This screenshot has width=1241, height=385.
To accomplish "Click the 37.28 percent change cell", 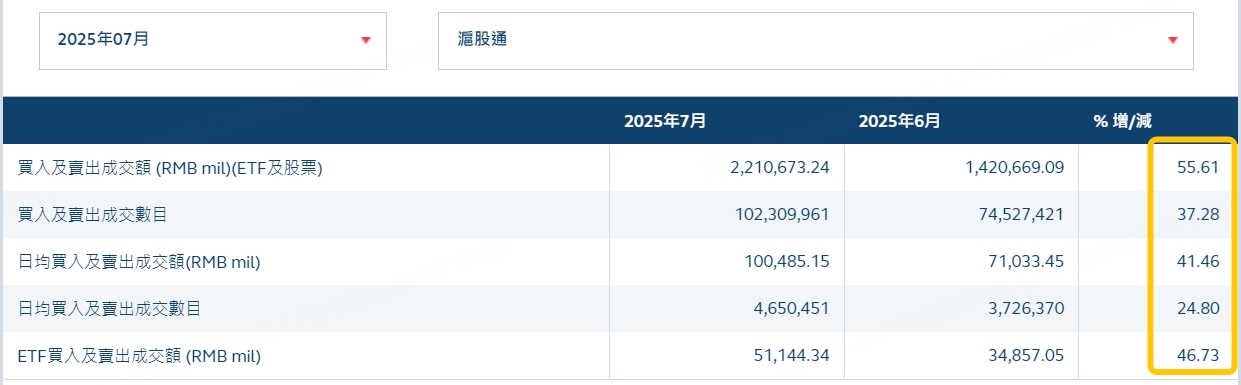I will tap(1198, 215).
